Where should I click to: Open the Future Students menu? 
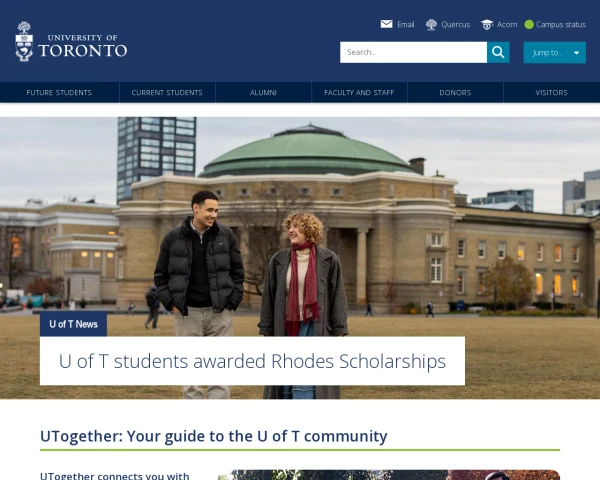pyautogui.click(x=59, y=93)
